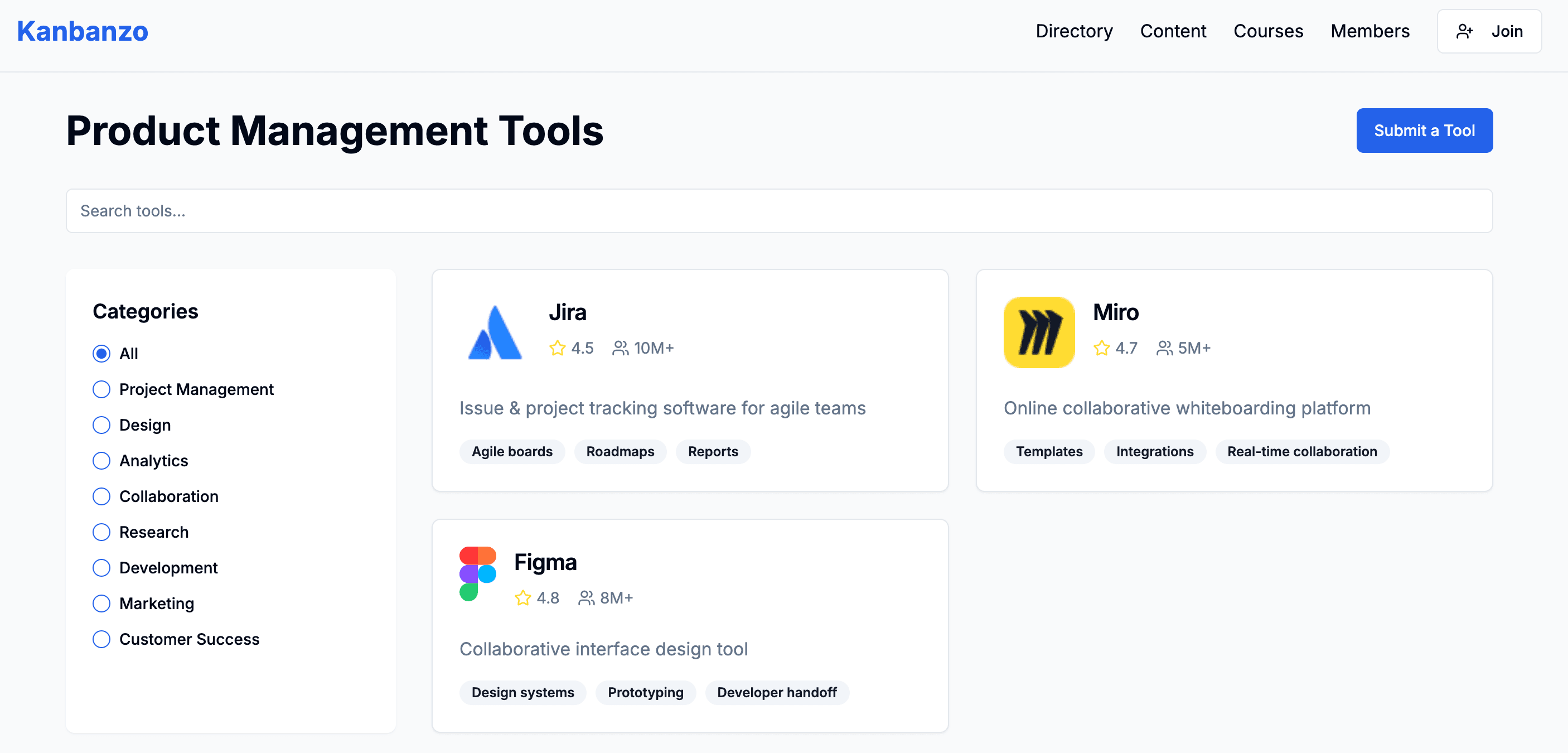The width and height of the screenshot is (1568, 753).
Task: Click 'Collaborative interface design tool' text
Action: [x=603, y=649]
